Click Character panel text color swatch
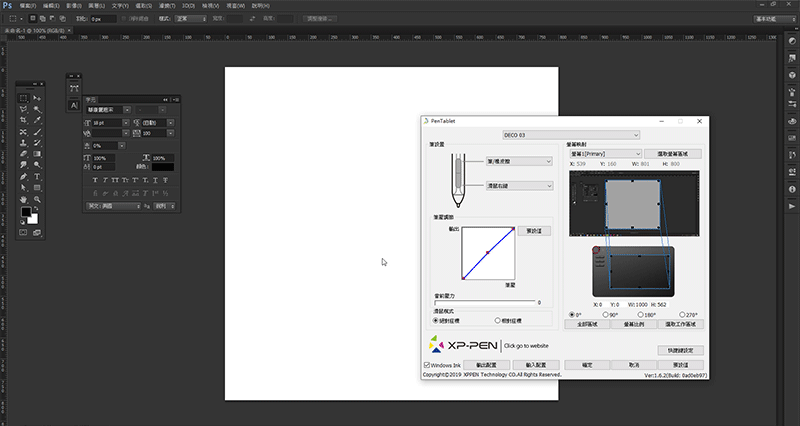 tap(162, 167)
